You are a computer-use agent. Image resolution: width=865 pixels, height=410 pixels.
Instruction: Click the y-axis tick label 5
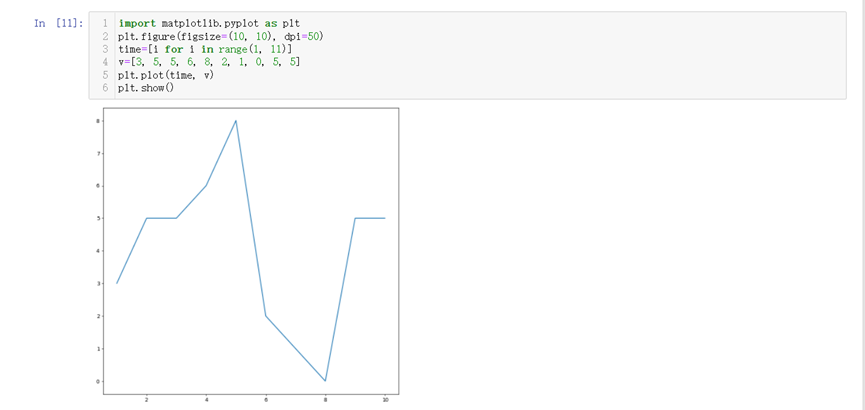(x=98, y=219)
